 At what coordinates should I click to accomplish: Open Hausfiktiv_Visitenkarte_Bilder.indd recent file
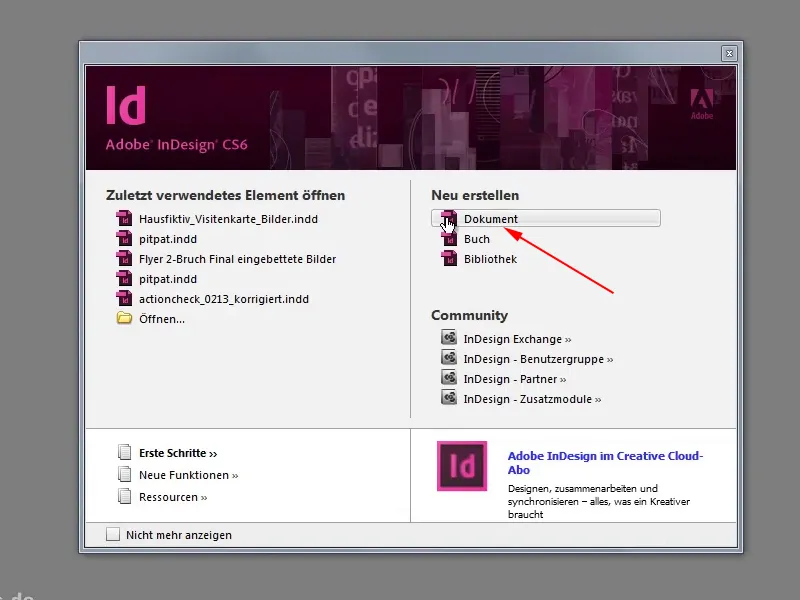[228, 219]
